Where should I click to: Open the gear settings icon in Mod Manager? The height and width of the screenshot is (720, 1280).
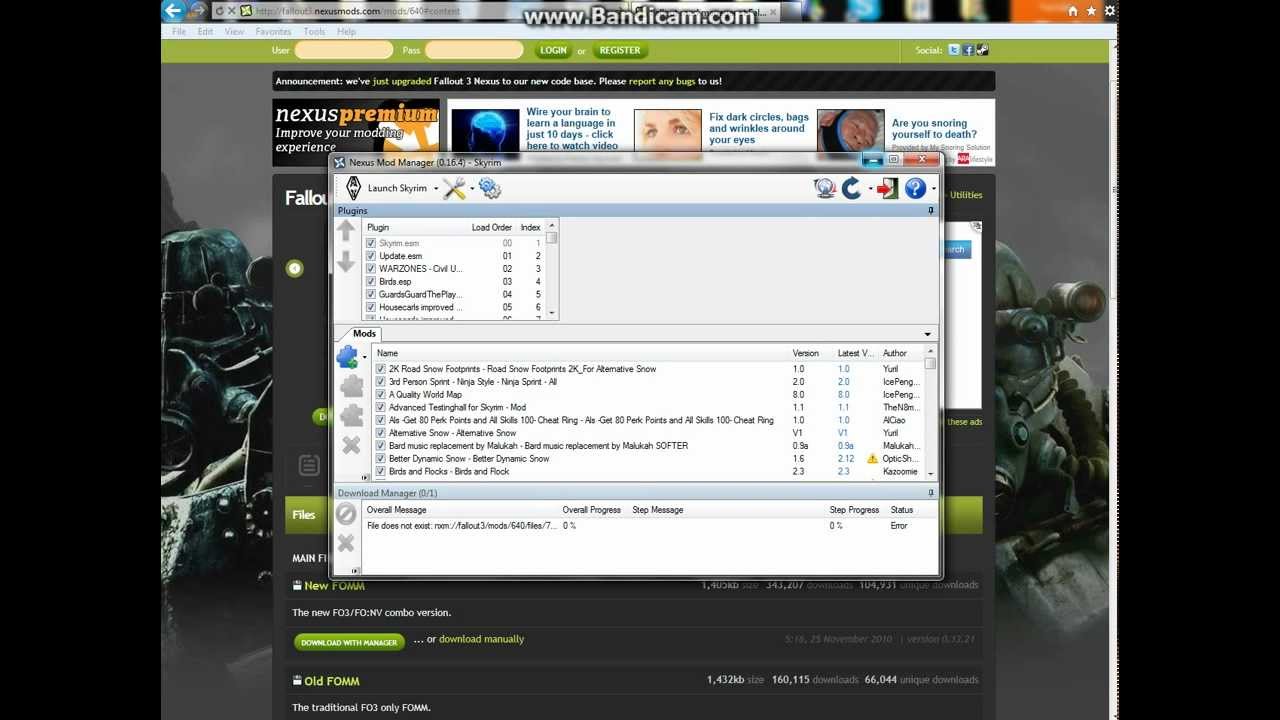tap(490, 188)
